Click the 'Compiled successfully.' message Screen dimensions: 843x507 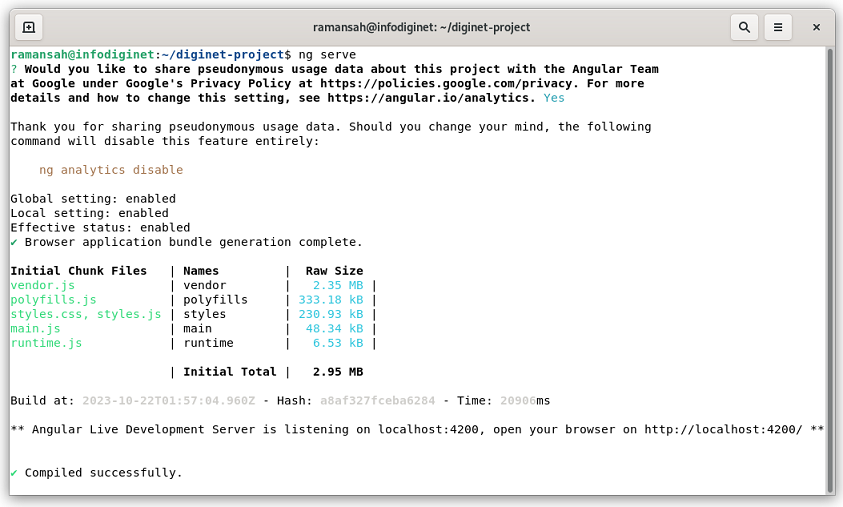click(x=103, y=473)
